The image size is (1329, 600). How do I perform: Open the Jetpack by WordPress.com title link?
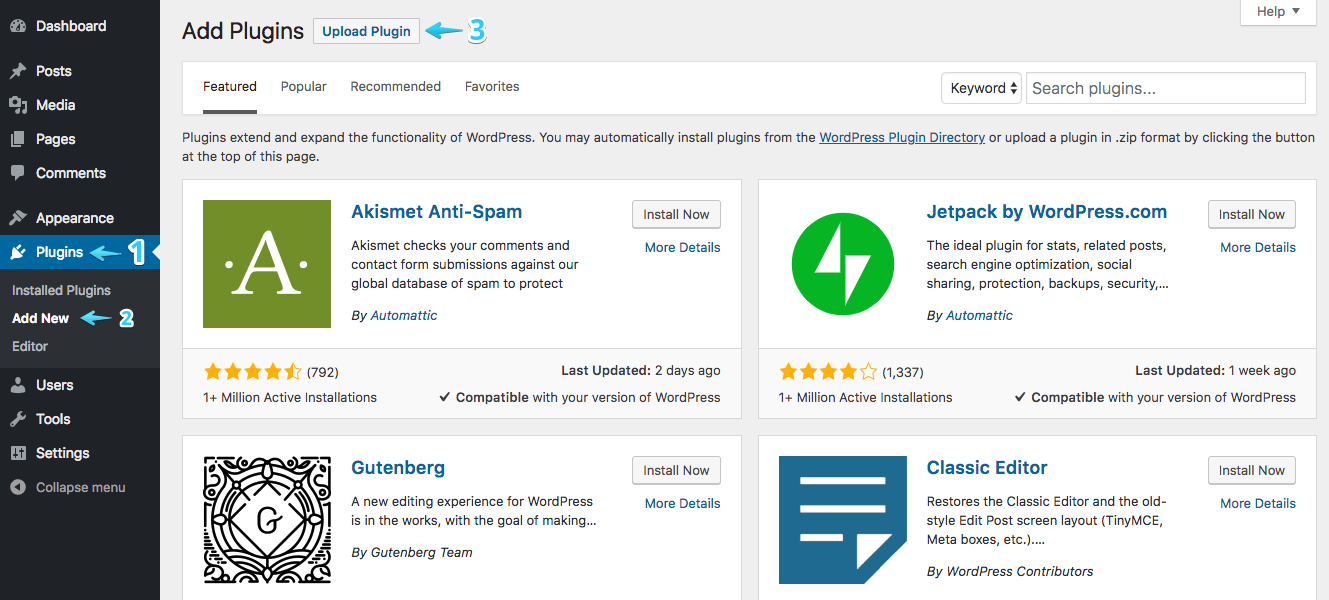point(1047,212)
